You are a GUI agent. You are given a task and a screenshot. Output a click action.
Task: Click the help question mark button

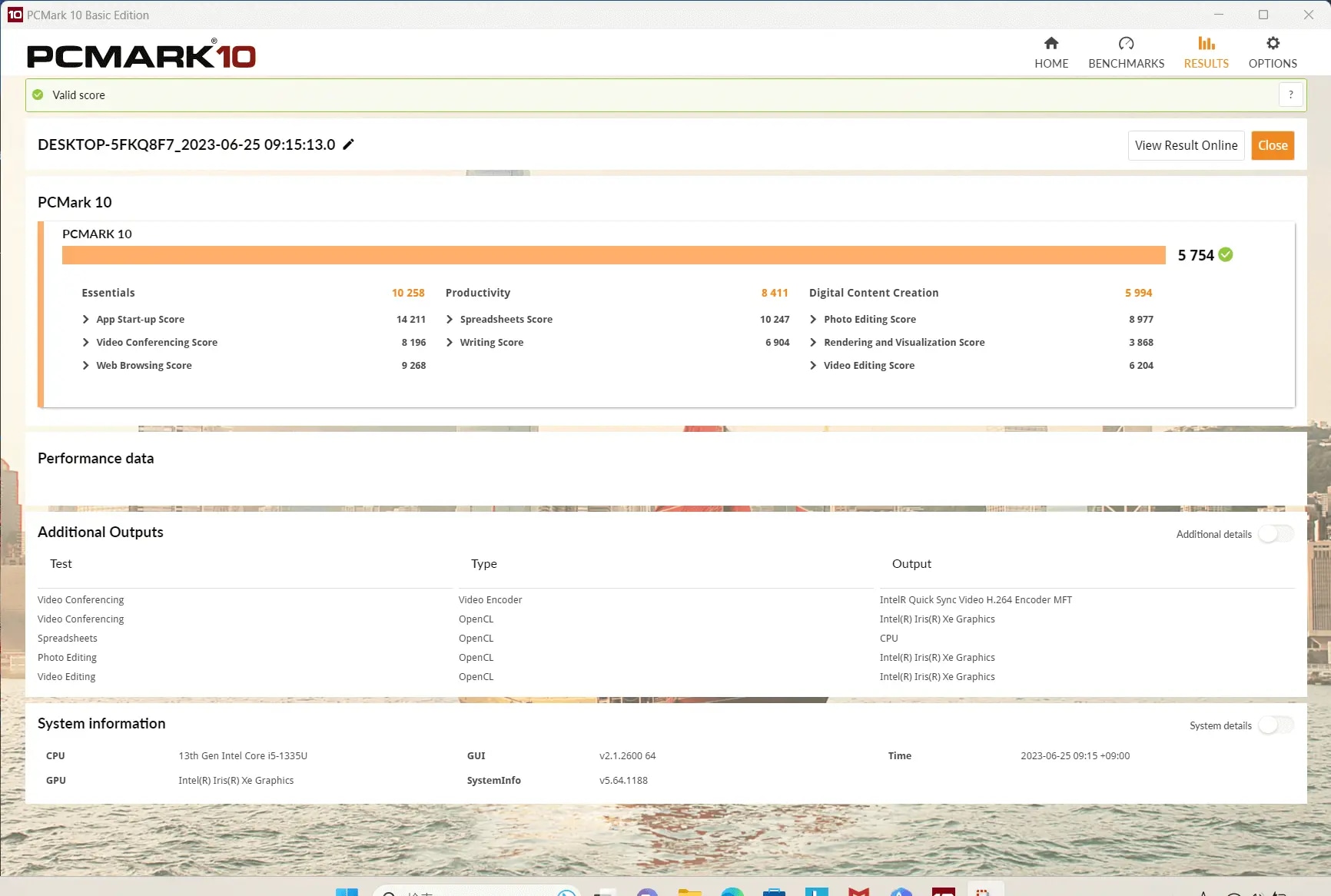1290,95
